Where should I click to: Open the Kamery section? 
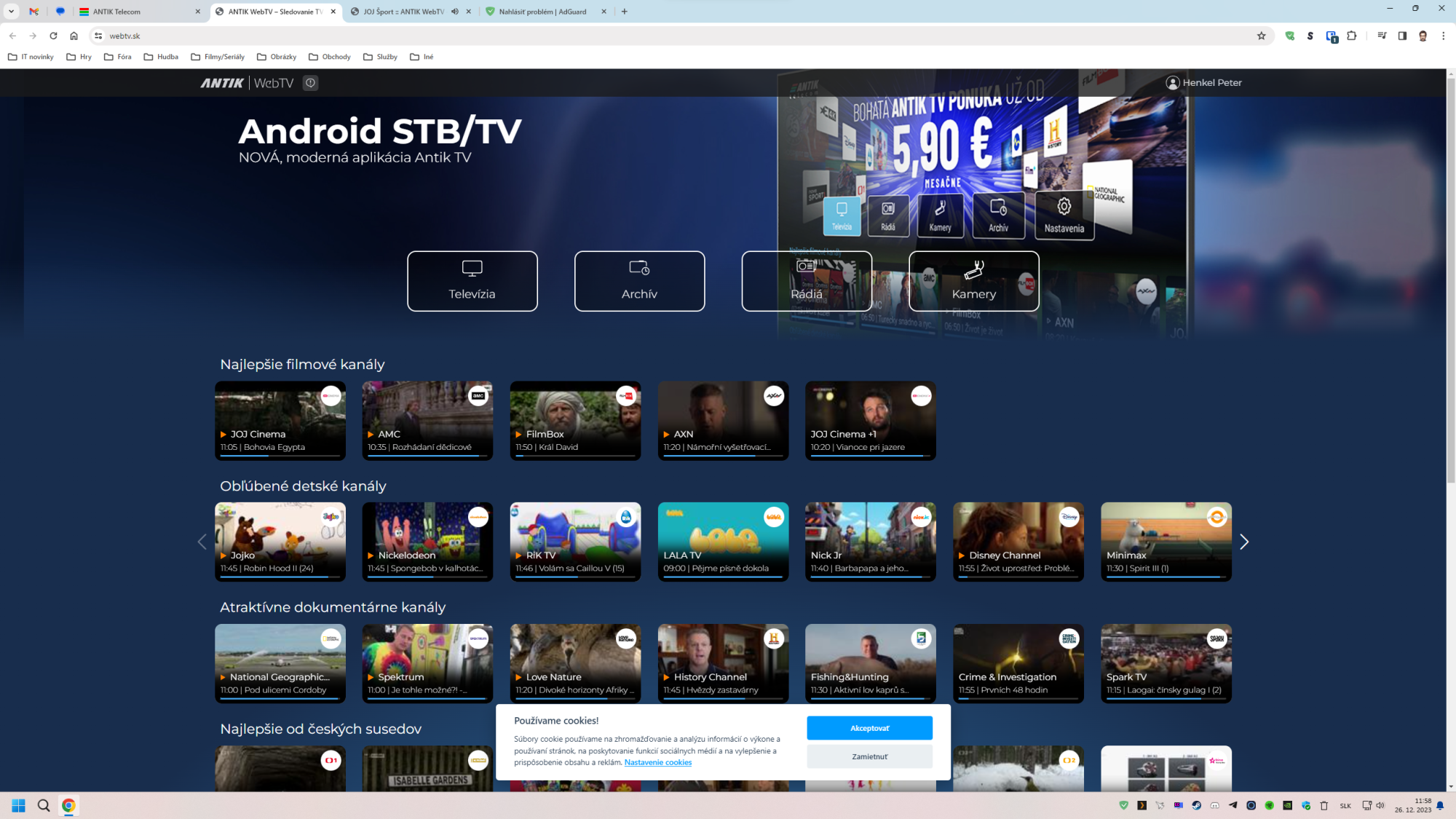(x=973, y=281)
